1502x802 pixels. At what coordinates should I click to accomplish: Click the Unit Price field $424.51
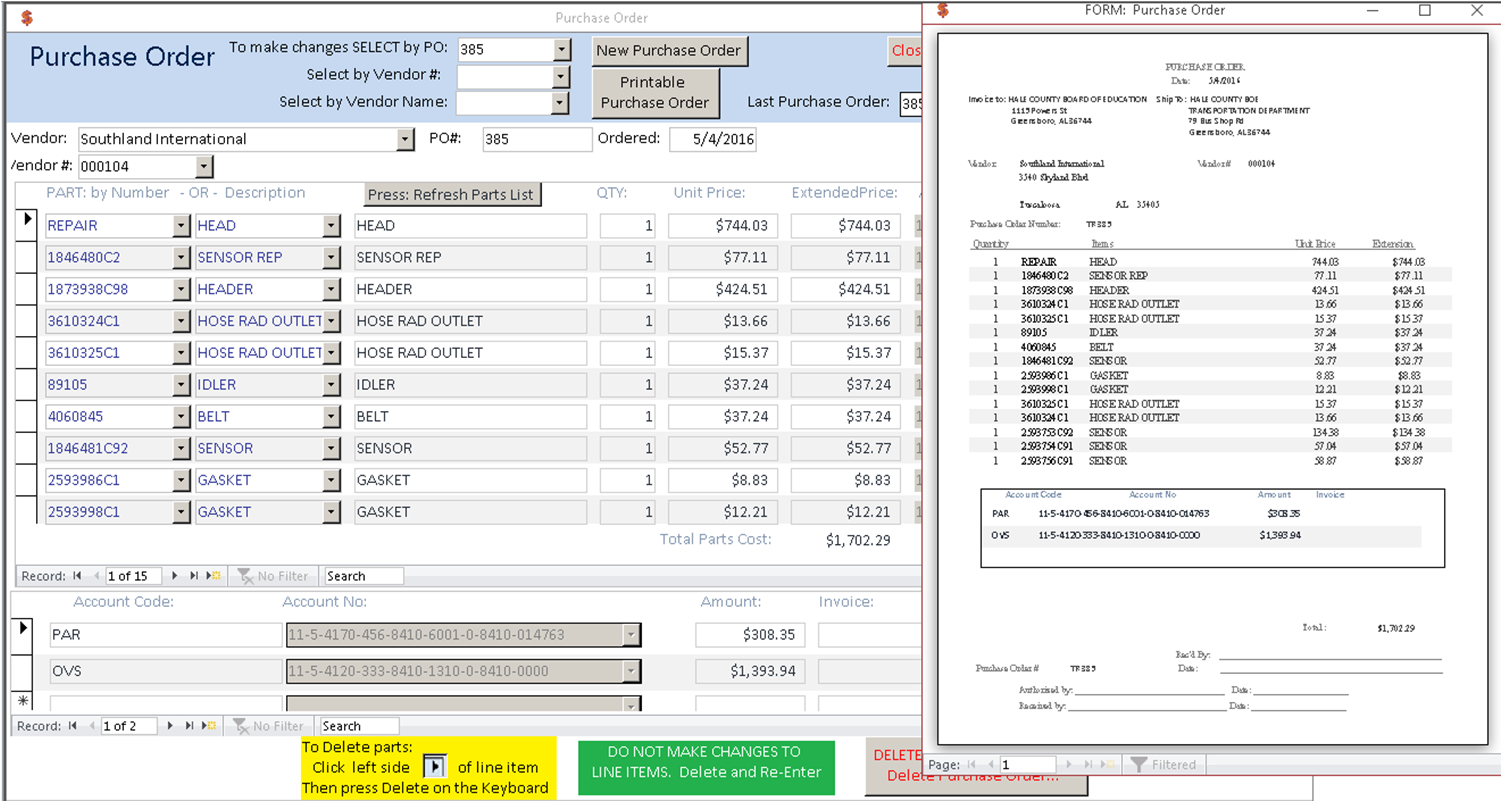click(x=723, y=290)
